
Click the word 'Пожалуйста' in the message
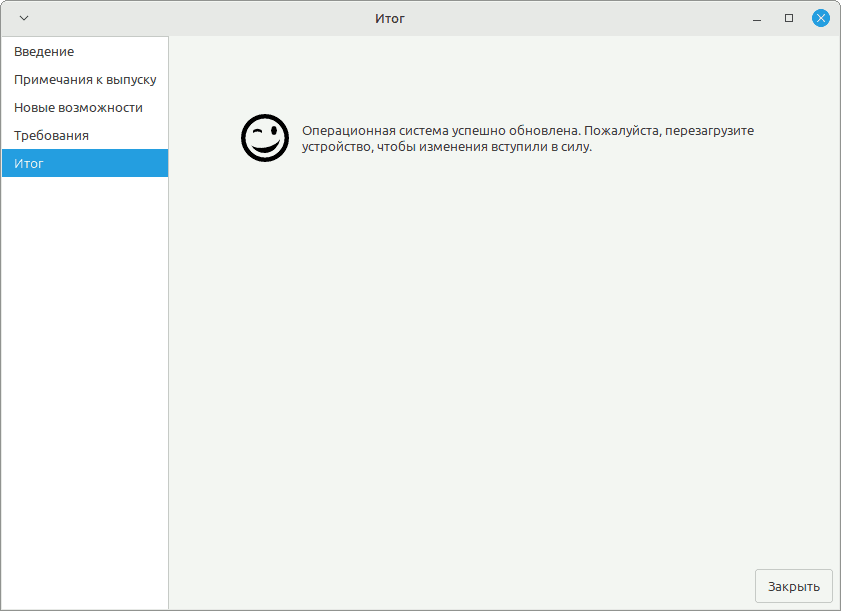click(622, 131)
